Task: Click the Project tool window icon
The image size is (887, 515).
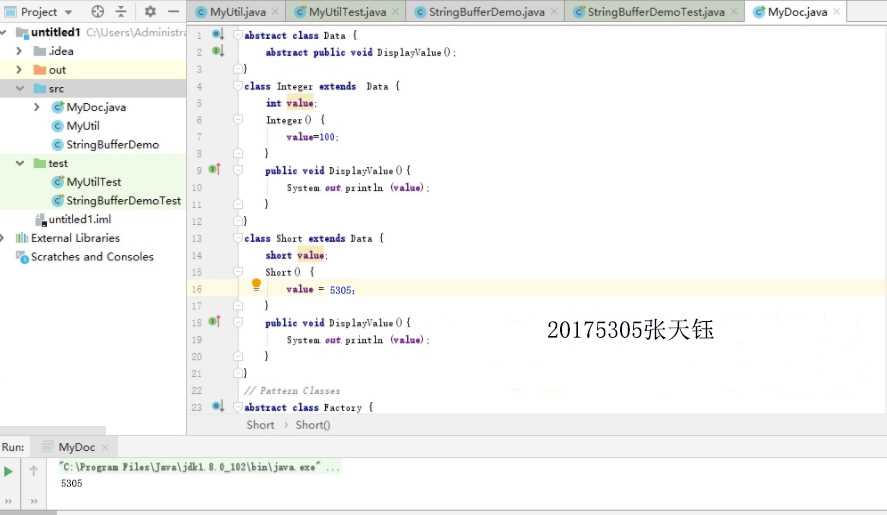Action: [10, 11]
